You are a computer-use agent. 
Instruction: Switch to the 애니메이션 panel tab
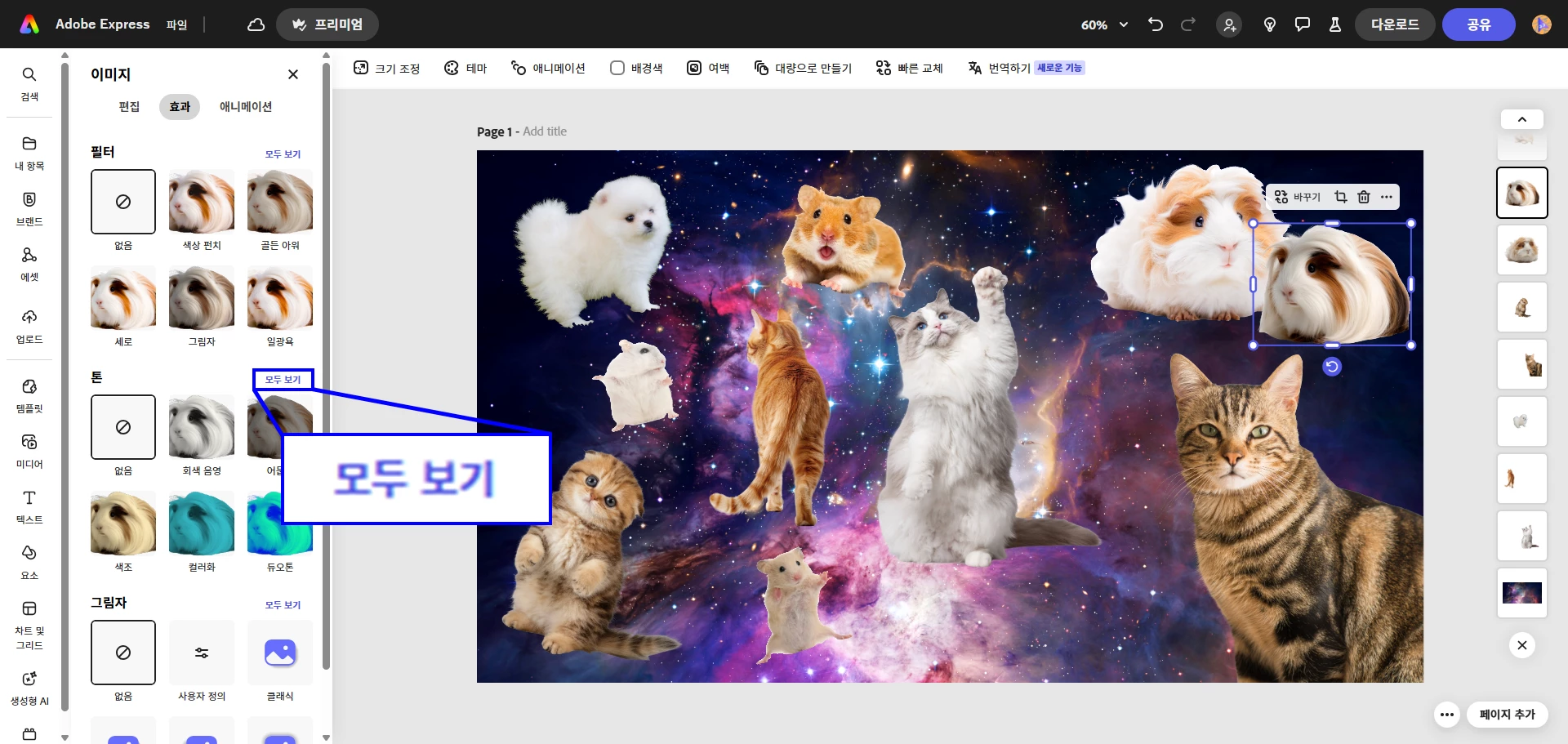[246, 106]
